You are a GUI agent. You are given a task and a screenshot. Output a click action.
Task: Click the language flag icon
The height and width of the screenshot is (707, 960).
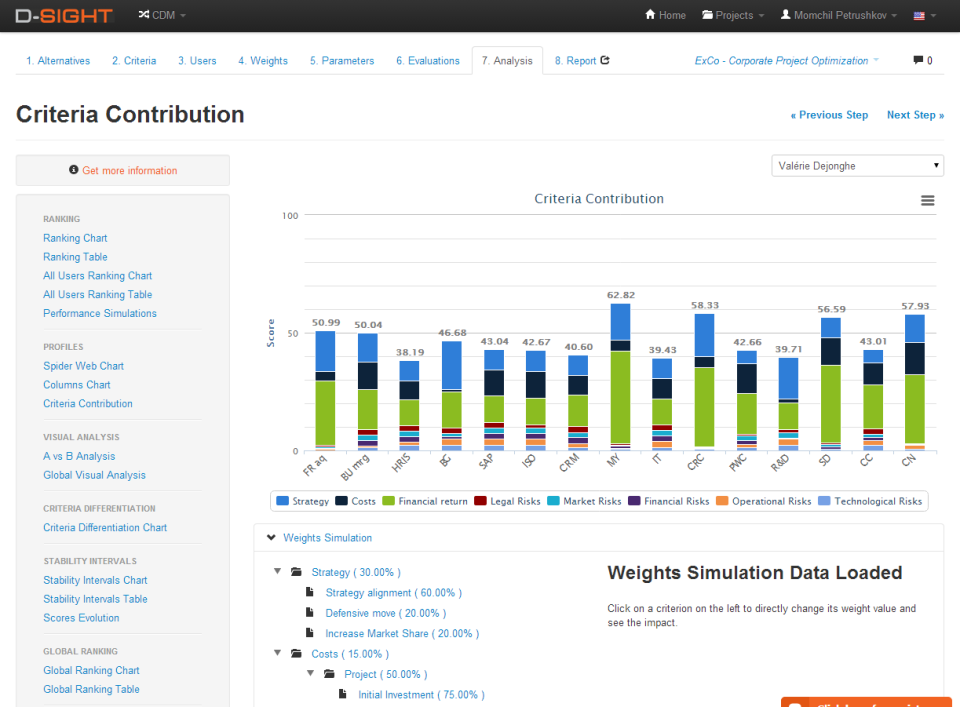pos(920,16)
